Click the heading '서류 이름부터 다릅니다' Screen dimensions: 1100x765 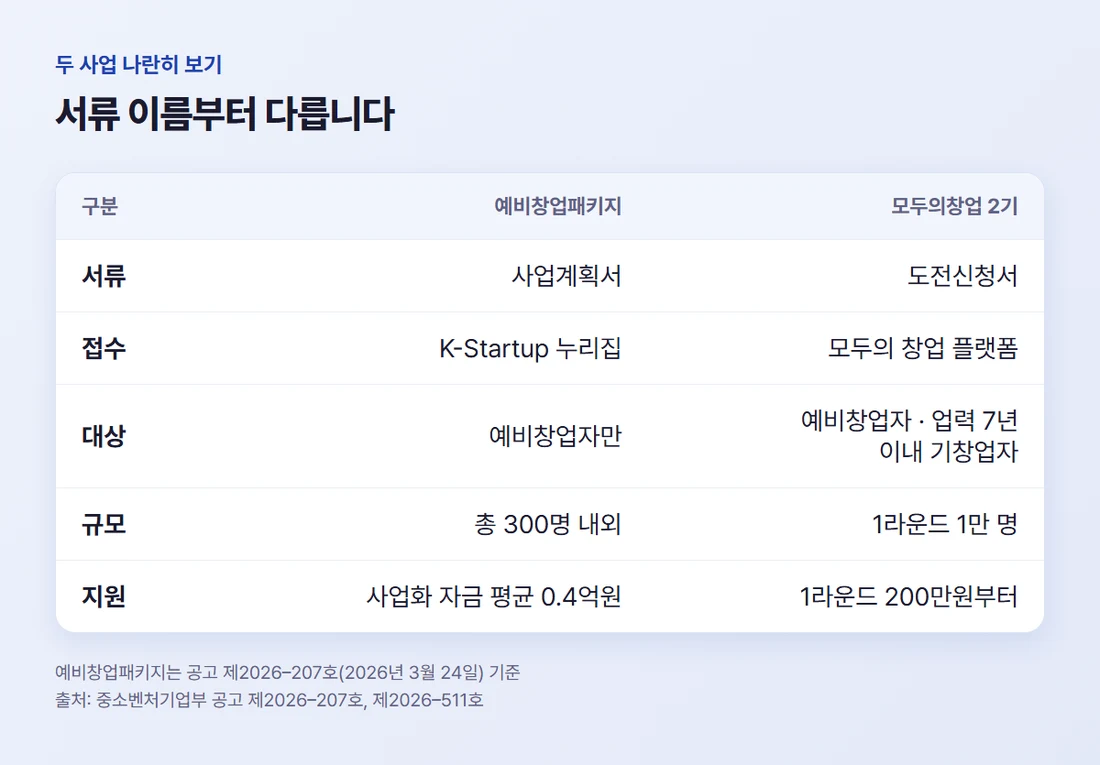(224, 114)
